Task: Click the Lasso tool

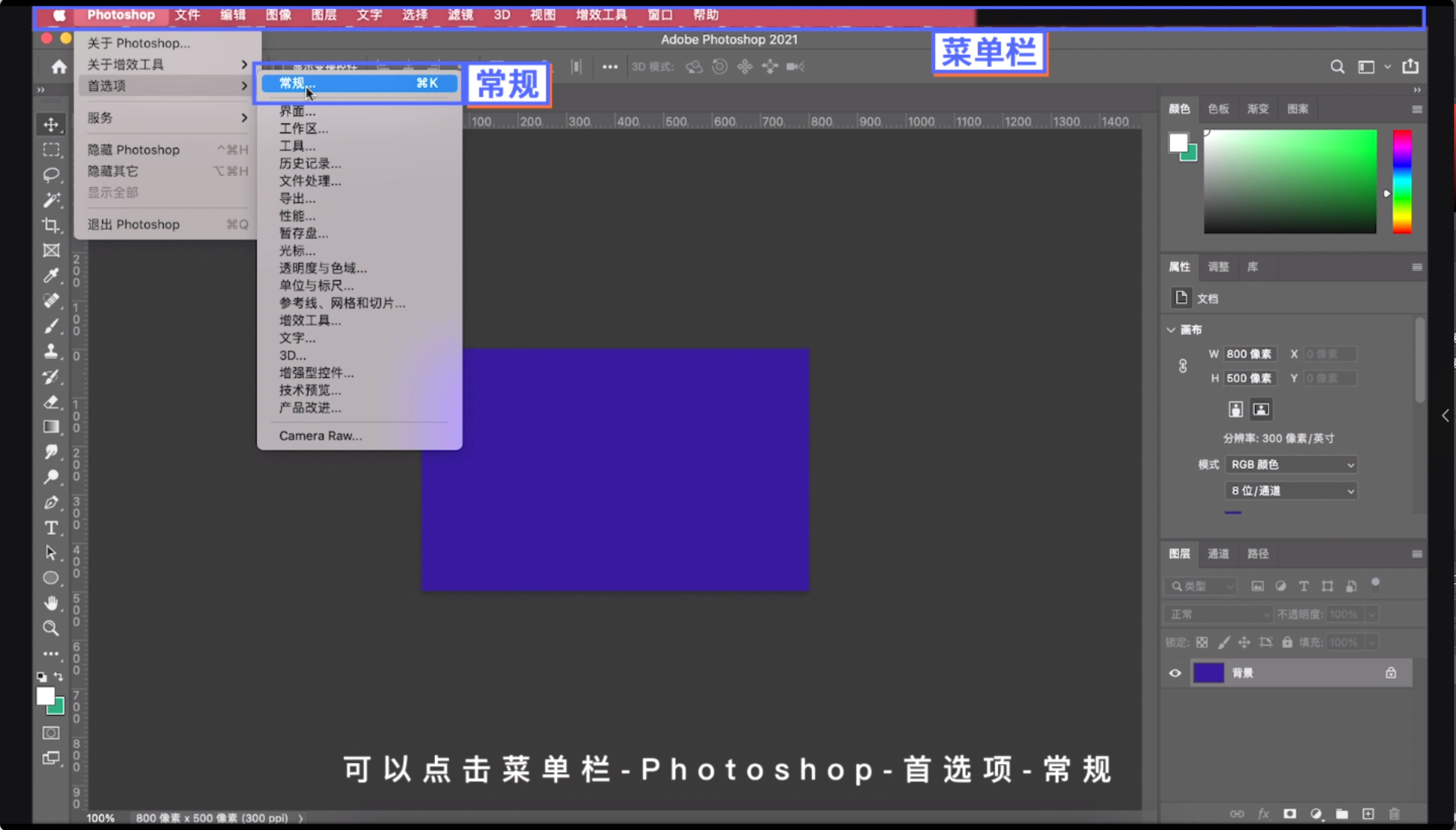Action: (x=51, y=174)
